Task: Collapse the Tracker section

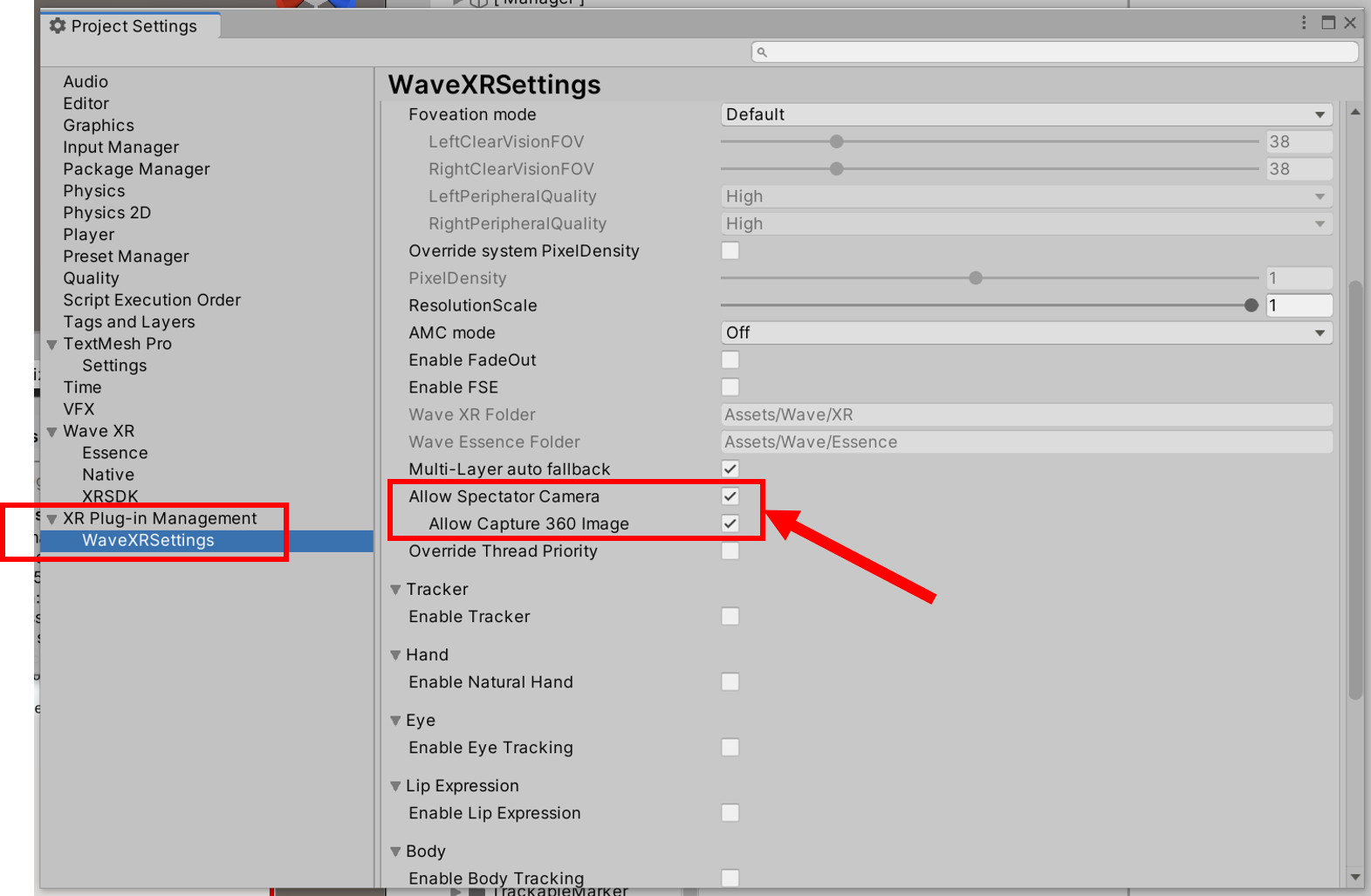Action: click(x=395, y=590)
